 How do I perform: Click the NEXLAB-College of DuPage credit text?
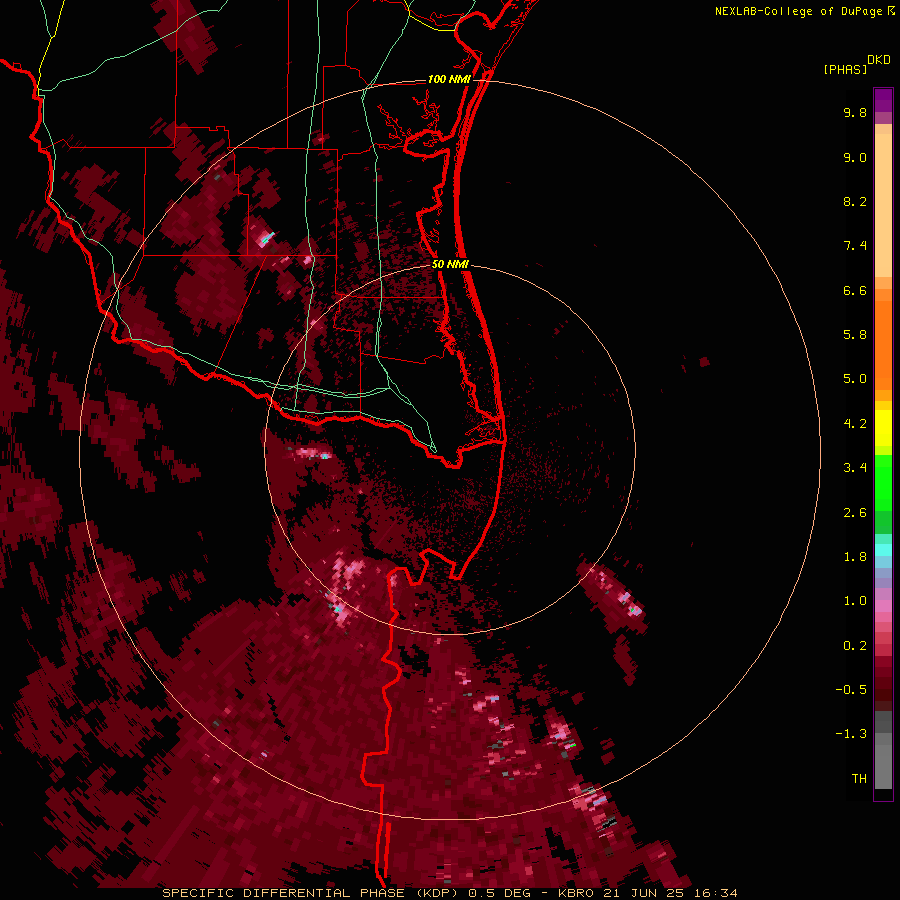pyautogui.click(x=798, y=11)
